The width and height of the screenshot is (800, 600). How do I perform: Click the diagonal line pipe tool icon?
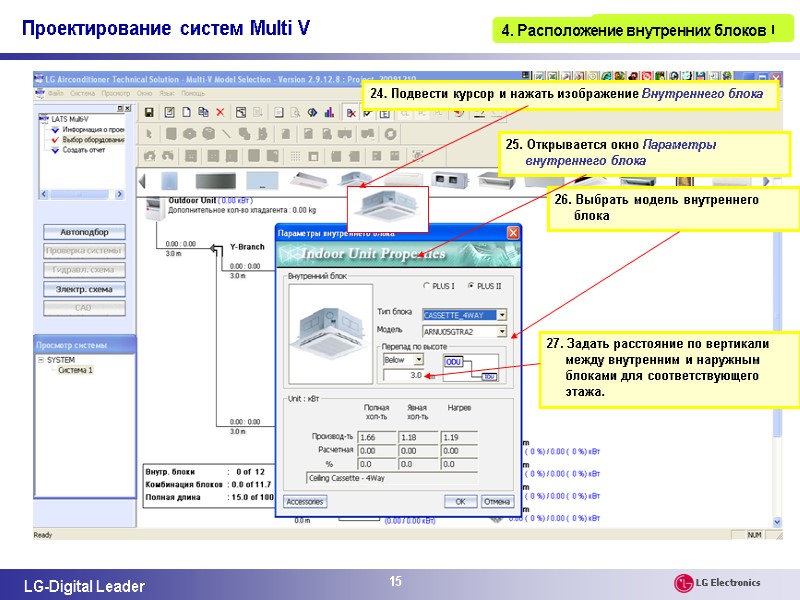[226, 134]
